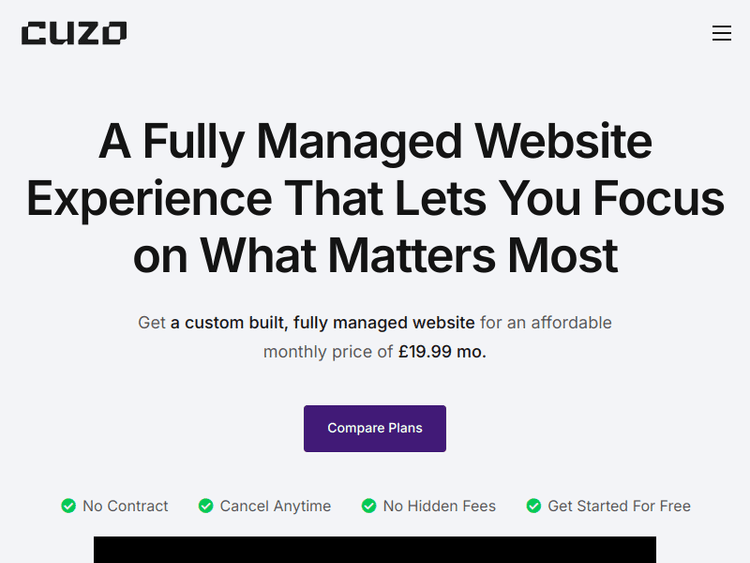Screen dimensions: 750x563
Task: Click the black media block at the bottom
Action: 375,549
